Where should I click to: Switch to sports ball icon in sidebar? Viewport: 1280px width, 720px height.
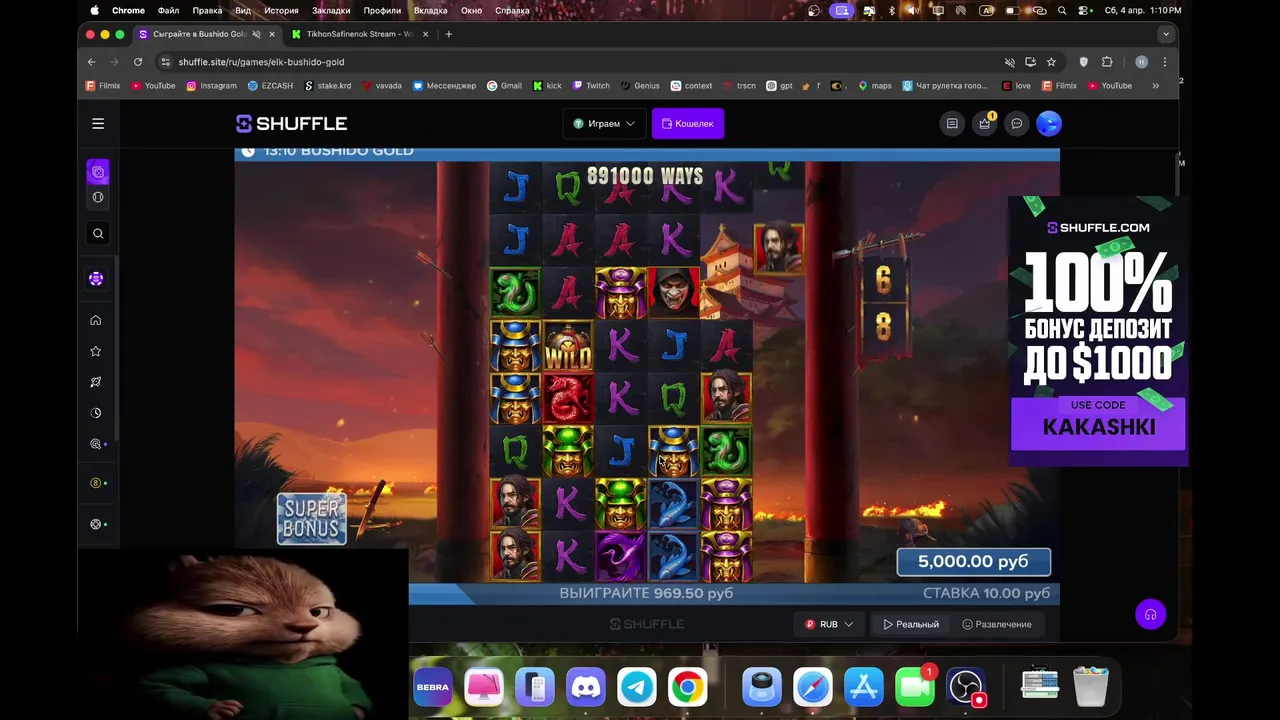[x=98, y=197]
